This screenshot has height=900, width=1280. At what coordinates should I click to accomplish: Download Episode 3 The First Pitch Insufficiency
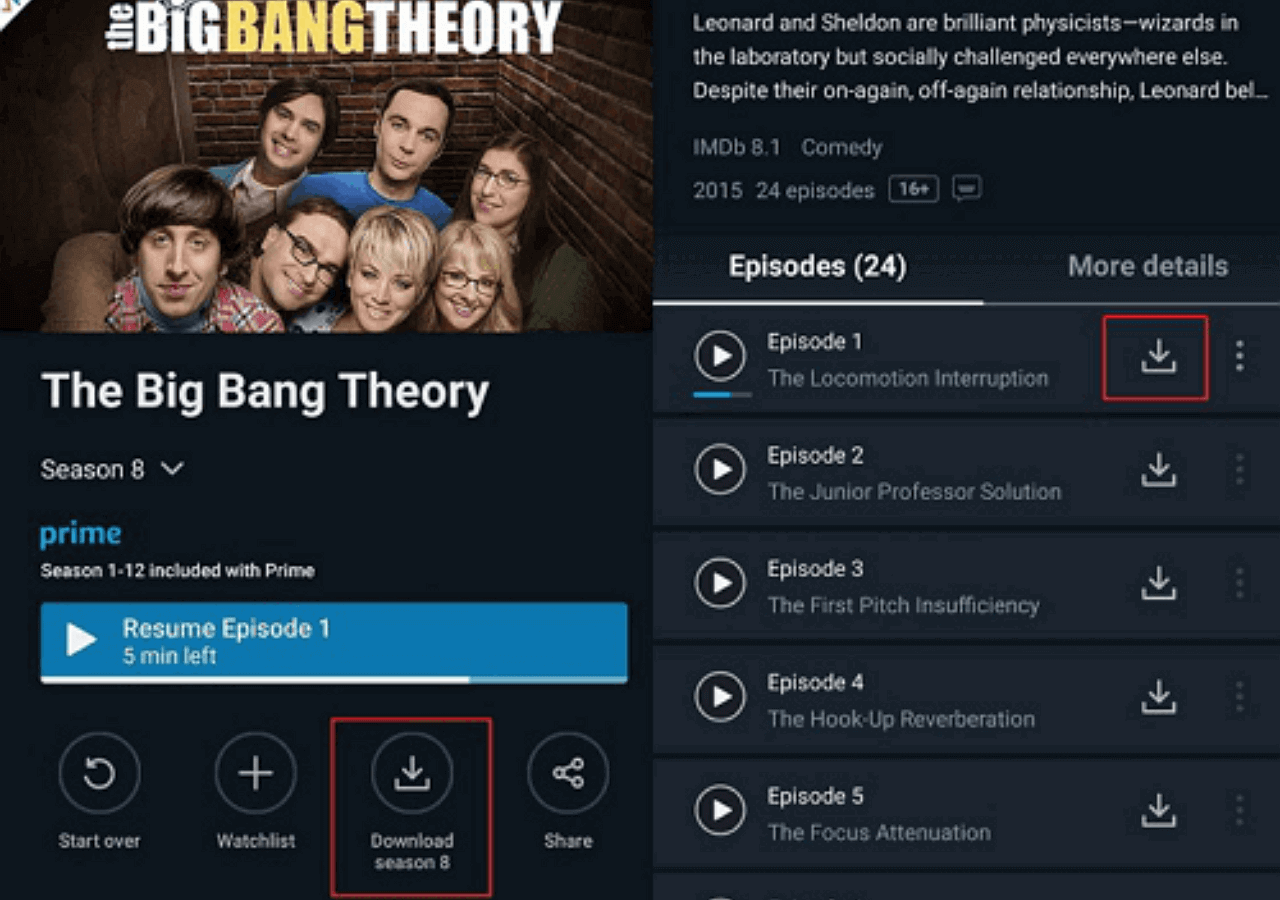(x=1158, y=583)
